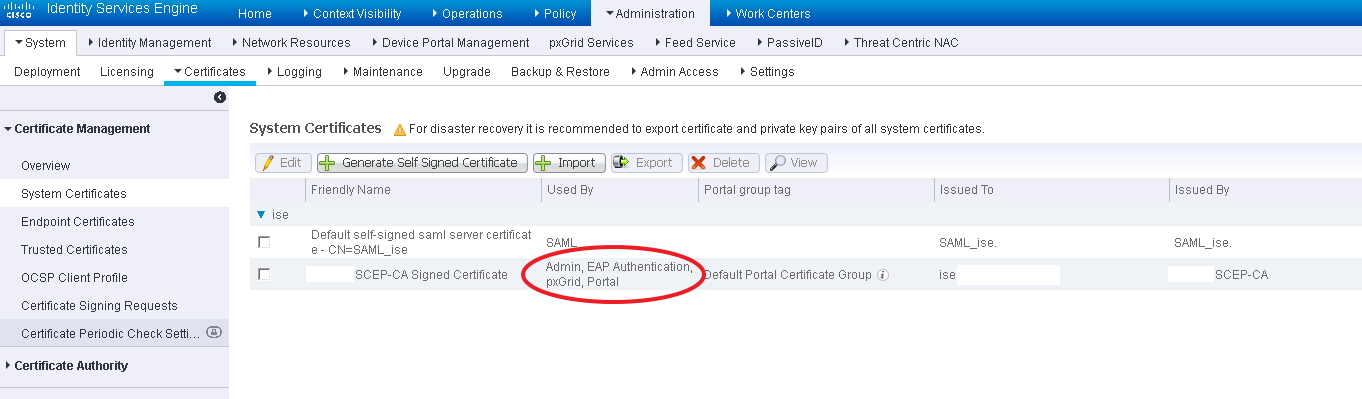Click the Import button
Screen dimensions: 1362x399
click(x=569, y=162)
